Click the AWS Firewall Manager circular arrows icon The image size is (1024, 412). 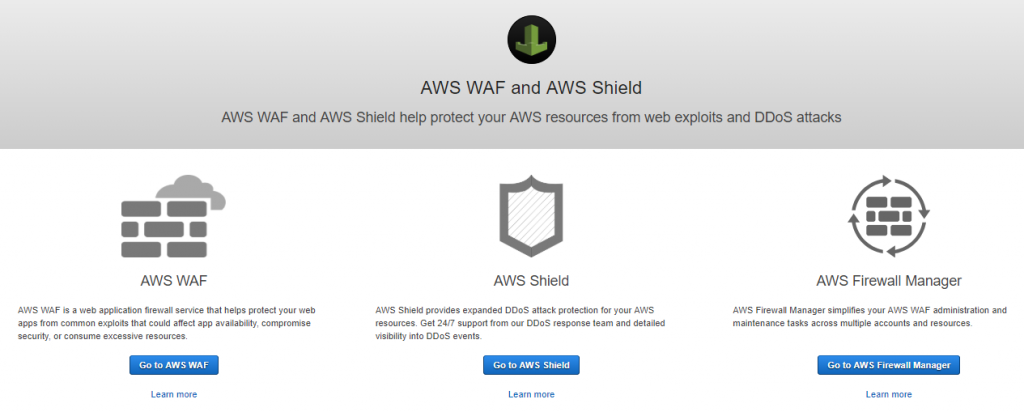[x=888, y=216]
